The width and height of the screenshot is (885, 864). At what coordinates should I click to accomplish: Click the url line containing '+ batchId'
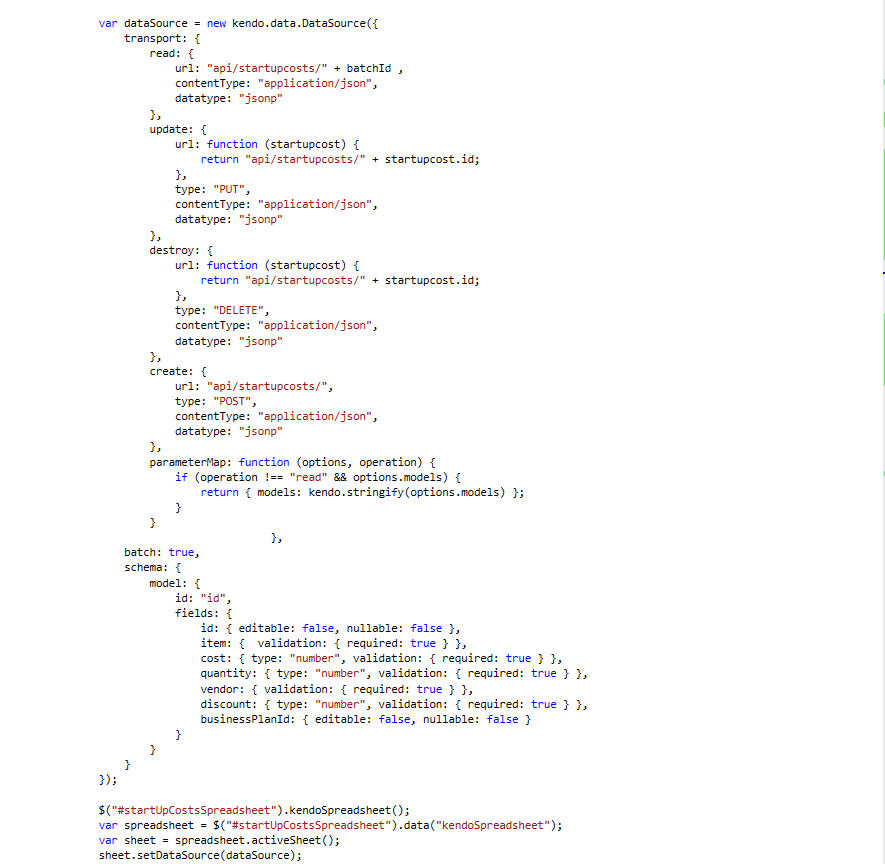[289, 68]
